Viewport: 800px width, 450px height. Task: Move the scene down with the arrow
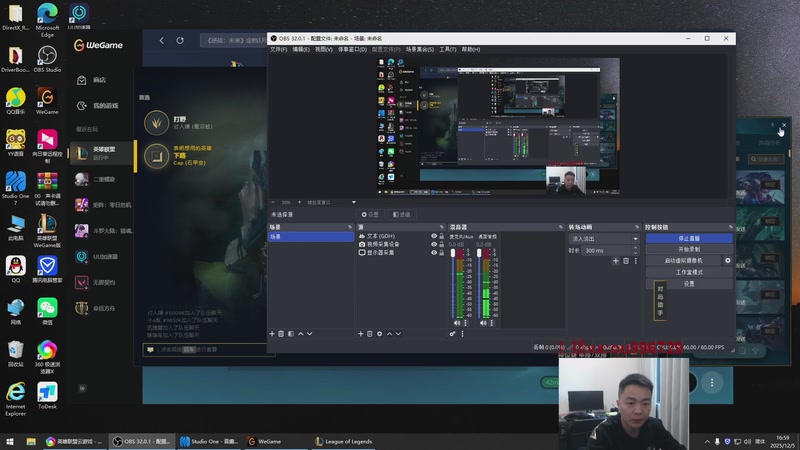click(x=310, y=334)
